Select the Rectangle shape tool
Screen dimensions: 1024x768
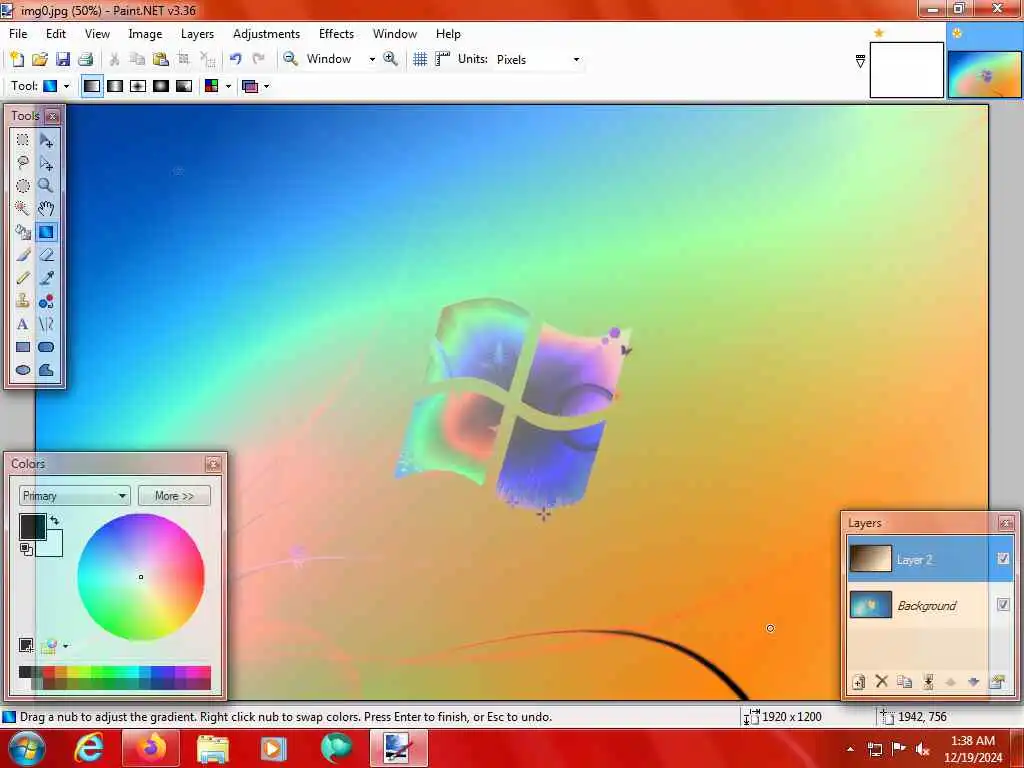point(23,347)
